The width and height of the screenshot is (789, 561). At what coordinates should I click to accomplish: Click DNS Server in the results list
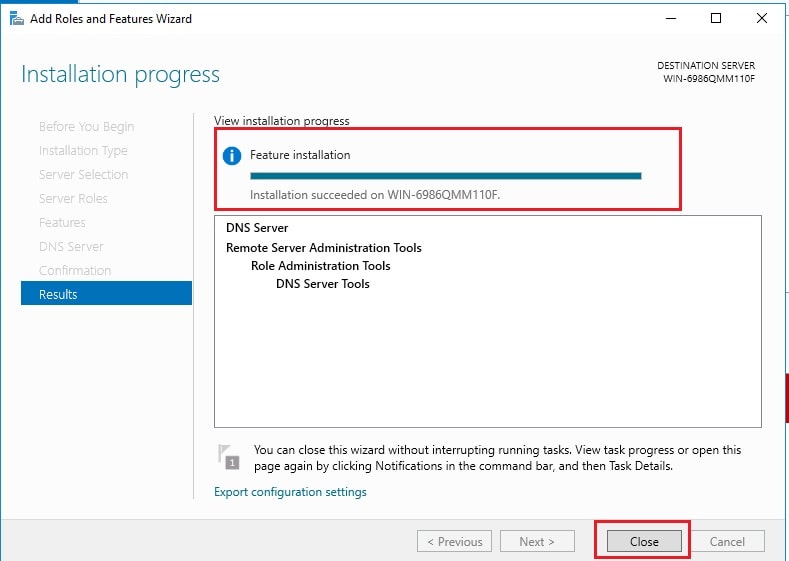click(257, 227)
